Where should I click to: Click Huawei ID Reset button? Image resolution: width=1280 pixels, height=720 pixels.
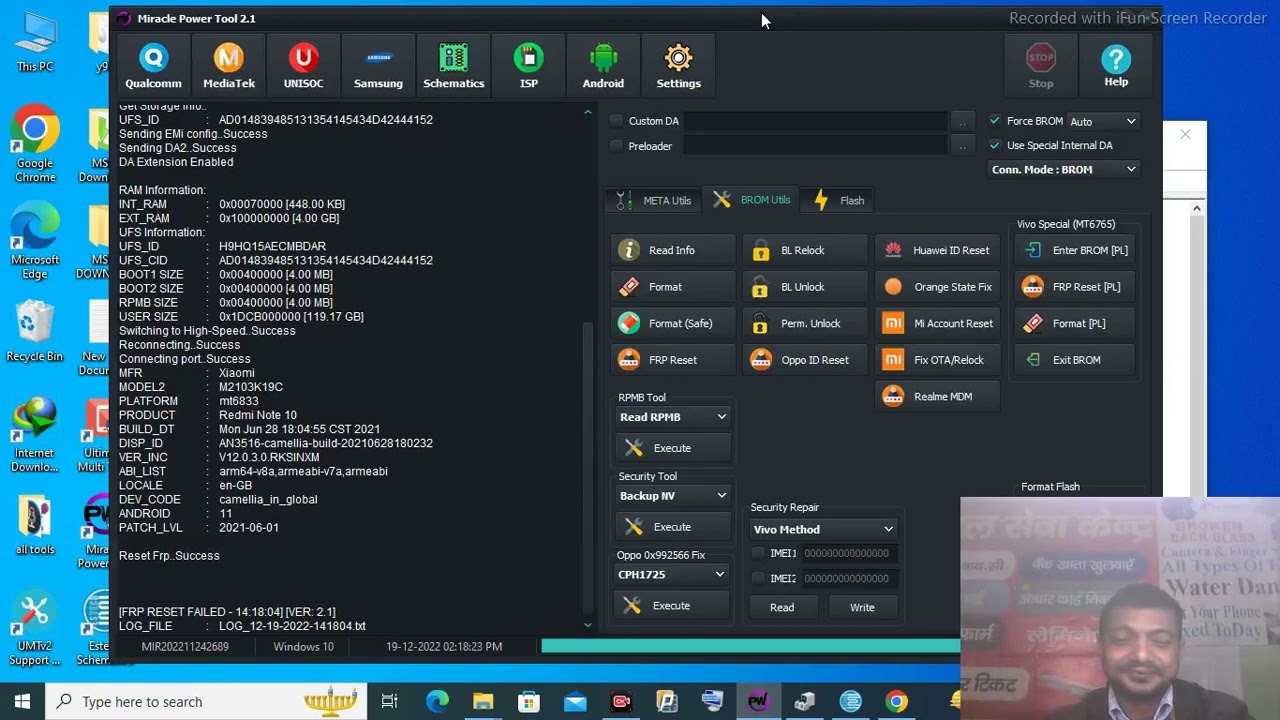[938, 250]
